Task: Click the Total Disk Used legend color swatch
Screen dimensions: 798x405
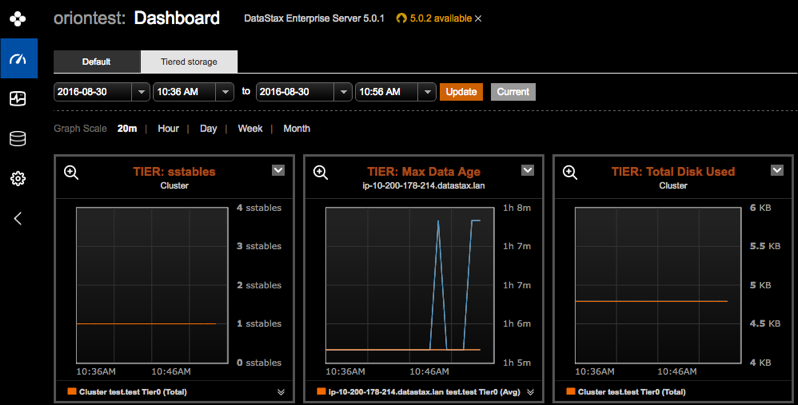Action: 570,393
